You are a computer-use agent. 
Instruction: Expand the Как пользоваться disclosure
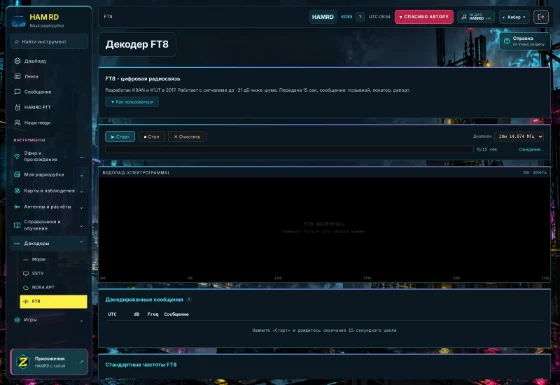click(132, 102)
